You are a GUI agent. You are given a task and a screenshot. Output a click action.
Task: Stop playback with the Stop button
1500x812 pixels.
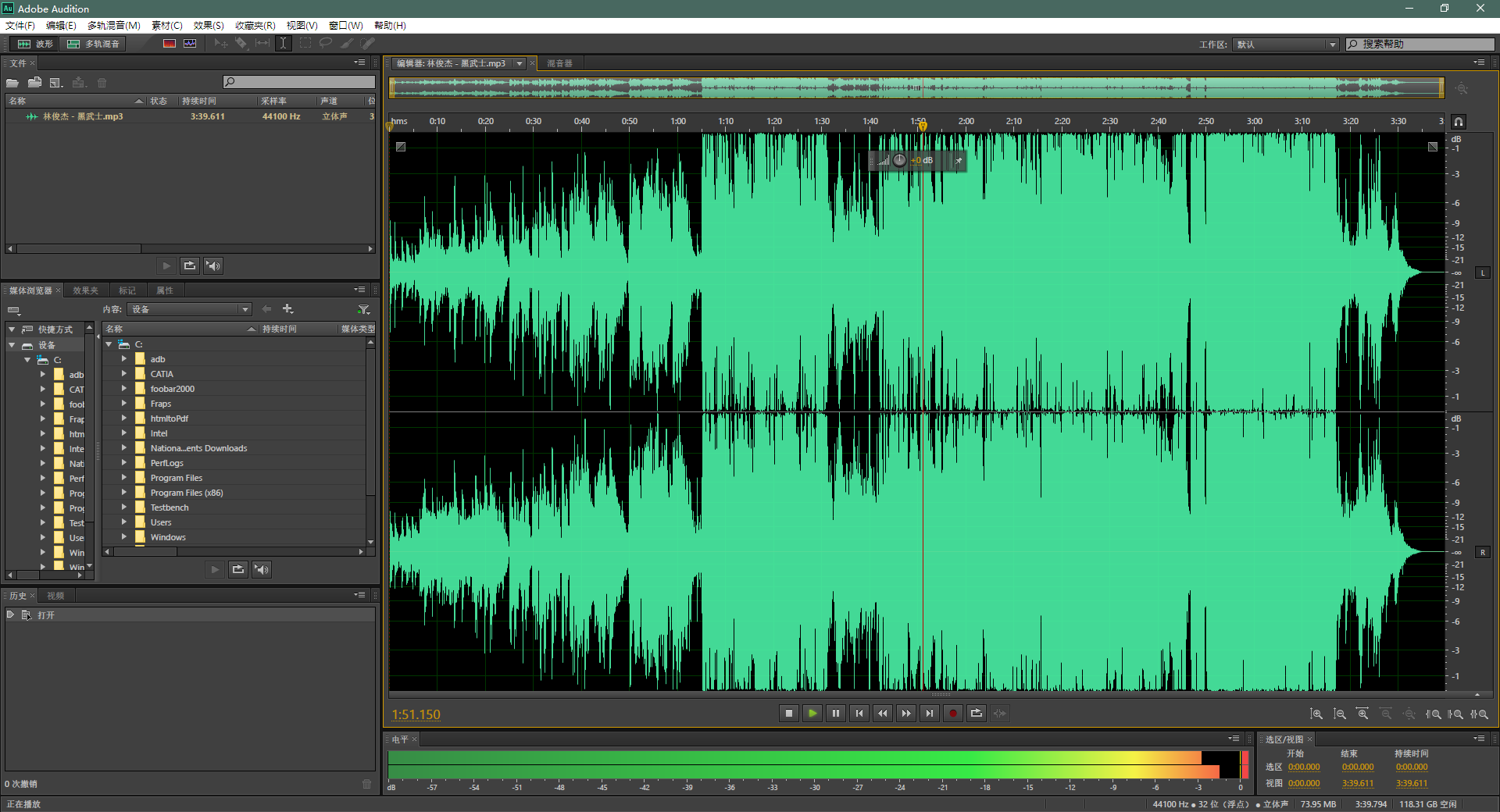(x=788, y=713)
